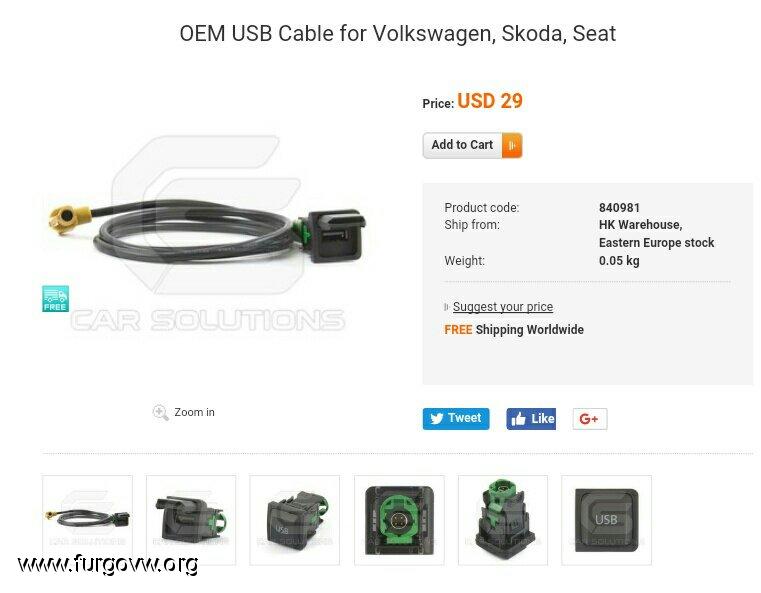This screenshot has width=761, height=593.
Task: Select the socket side view thumbnail
Action: coord(191,520)
